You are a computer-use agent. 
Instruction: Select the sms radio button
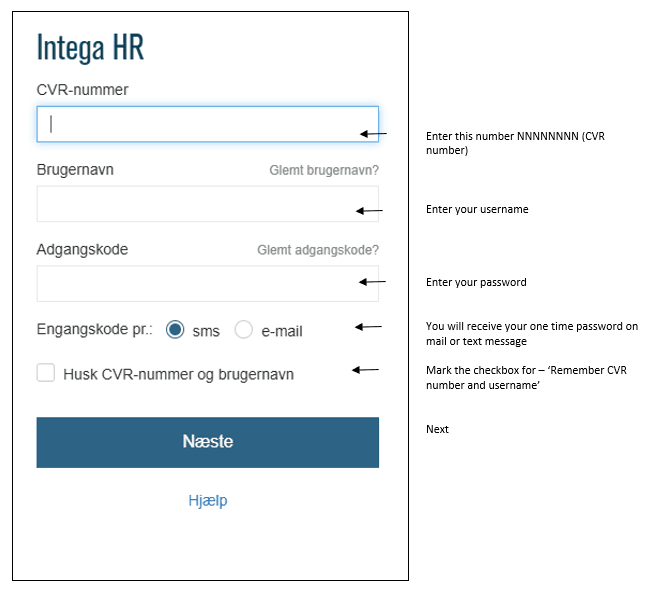coord(176,330)
